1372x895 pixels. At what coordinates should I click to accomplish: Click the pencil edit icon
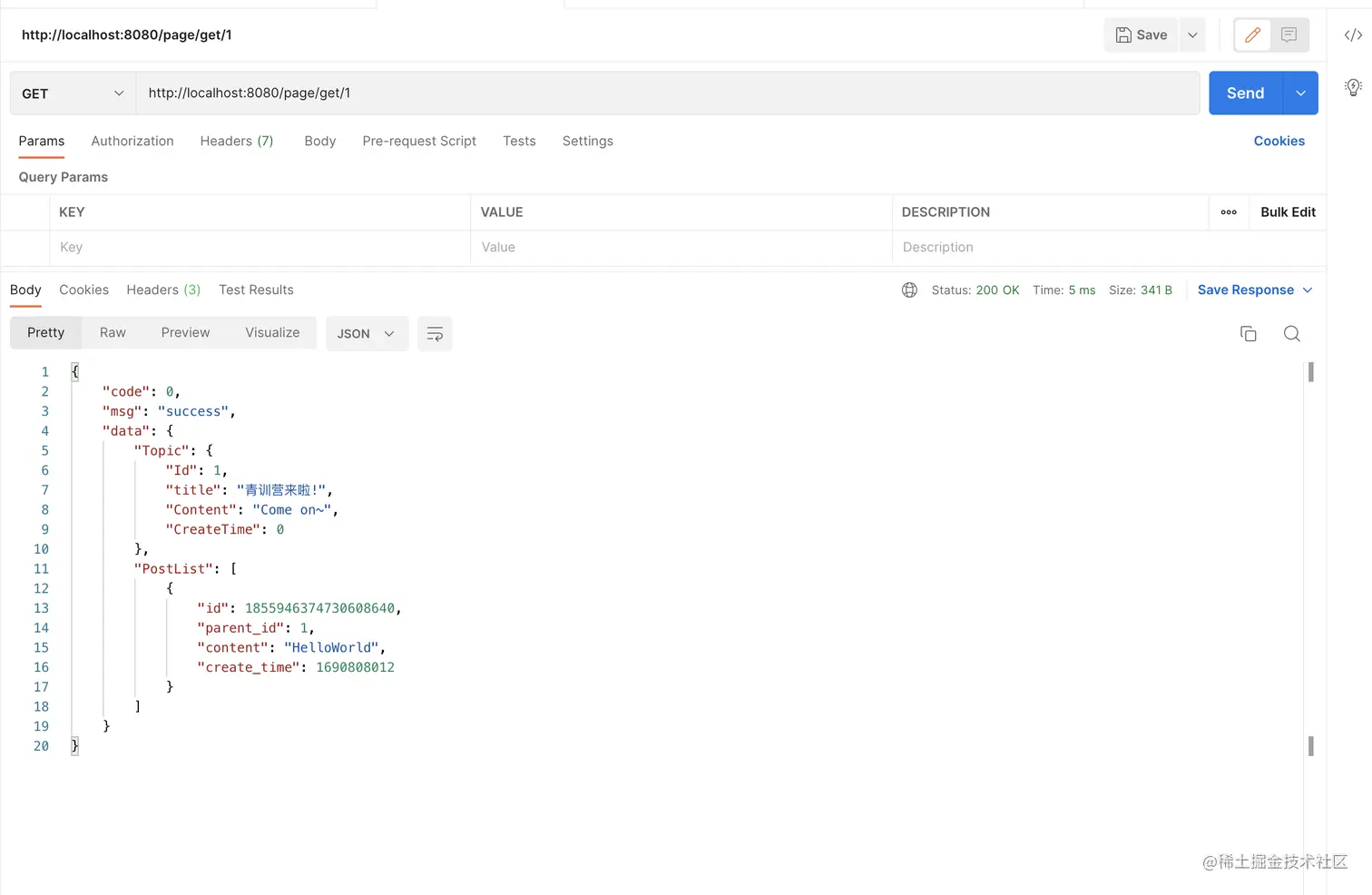1252,35
